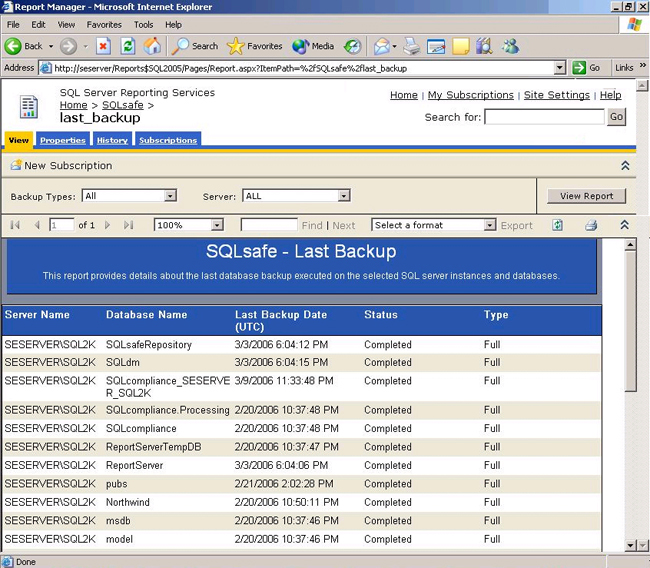Click the Forward arrow icon
This screenshot has width=650, height=568.
point(68,46)
